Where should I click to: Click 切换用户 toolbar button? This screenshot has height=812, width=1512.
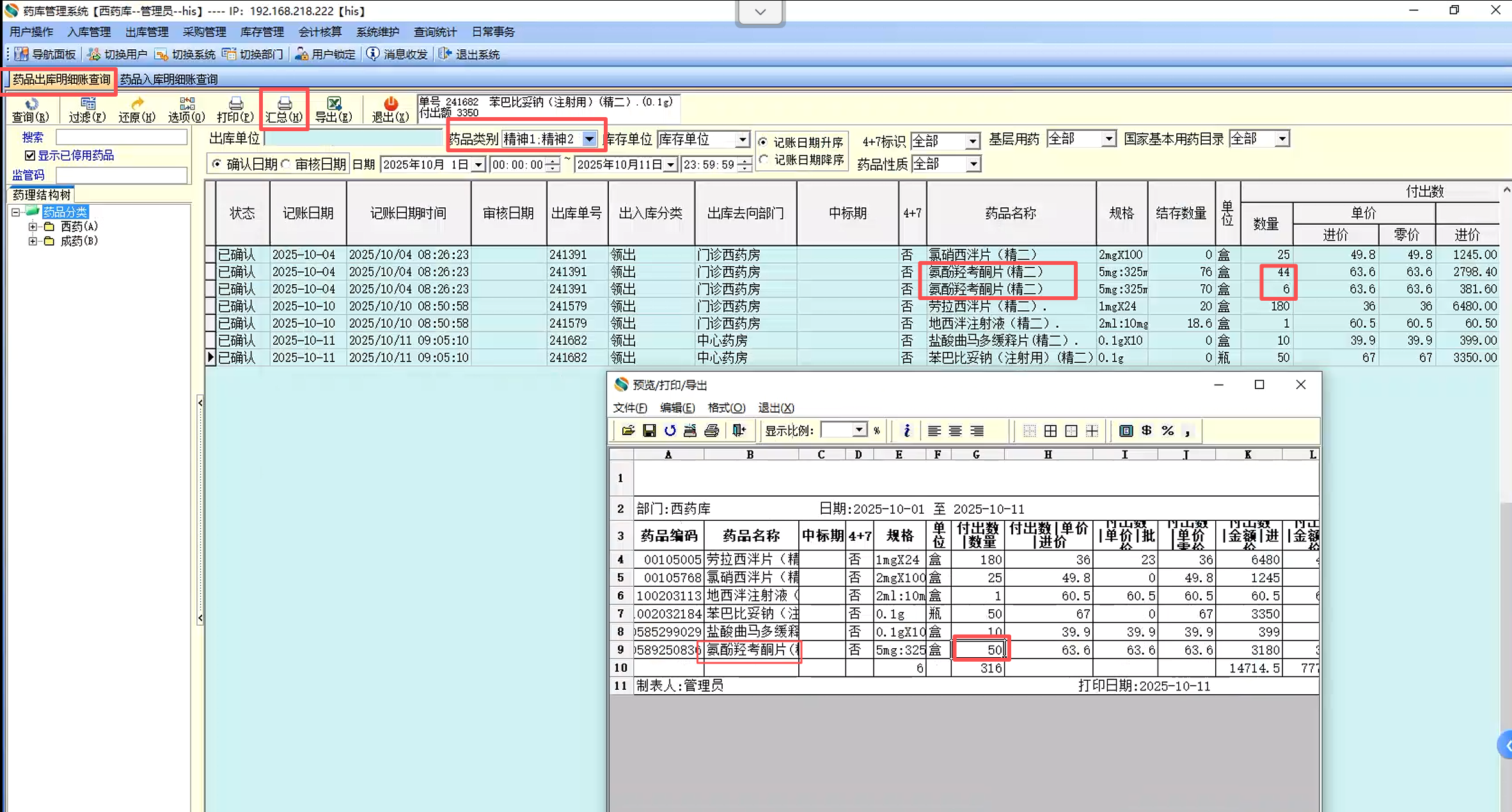118,54
